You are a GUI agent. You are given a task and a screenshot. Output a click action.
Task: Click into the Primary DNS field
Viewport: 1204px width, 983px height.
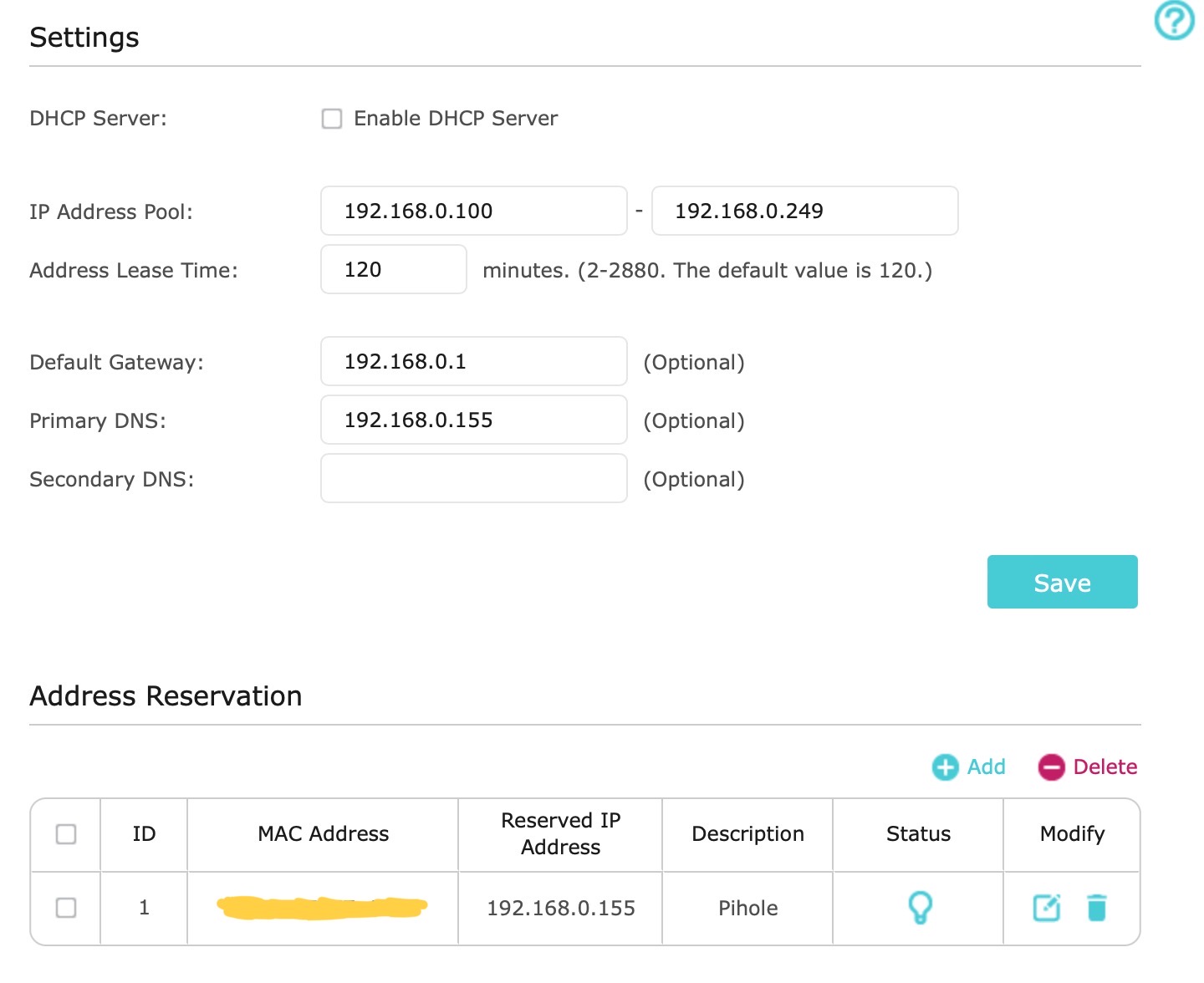click(473, 420)
